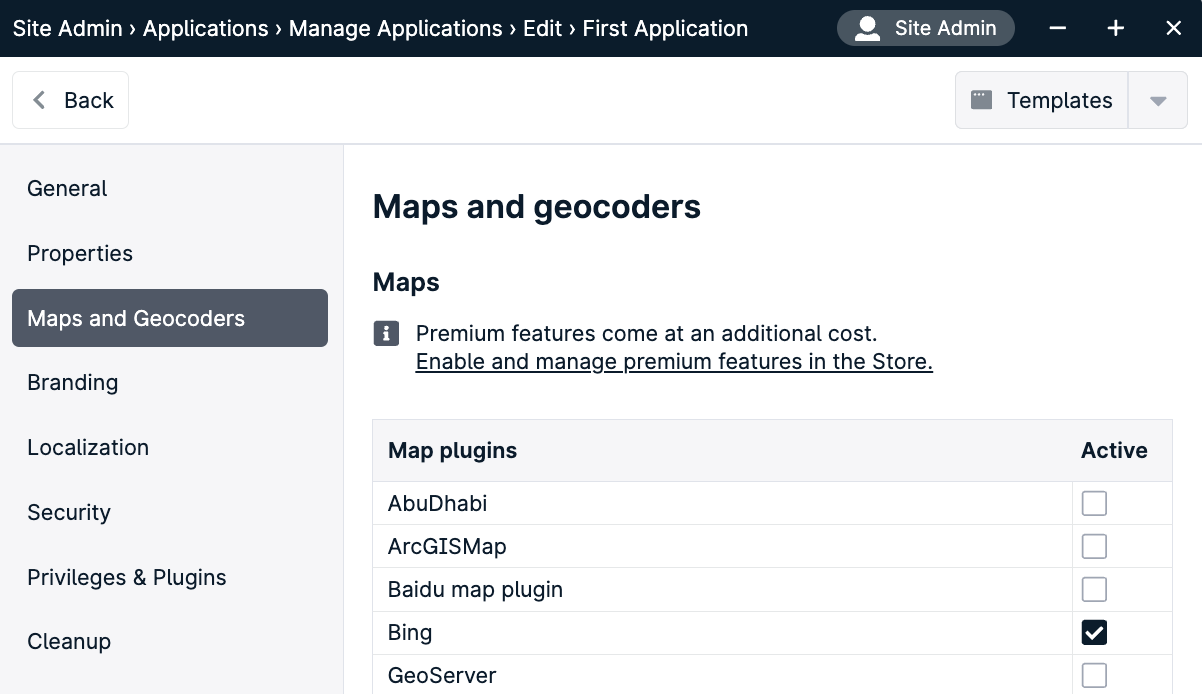The height and width of the screenshot is (694, 1202).
Task: Click the Active column header
Action: (1114, 451)
